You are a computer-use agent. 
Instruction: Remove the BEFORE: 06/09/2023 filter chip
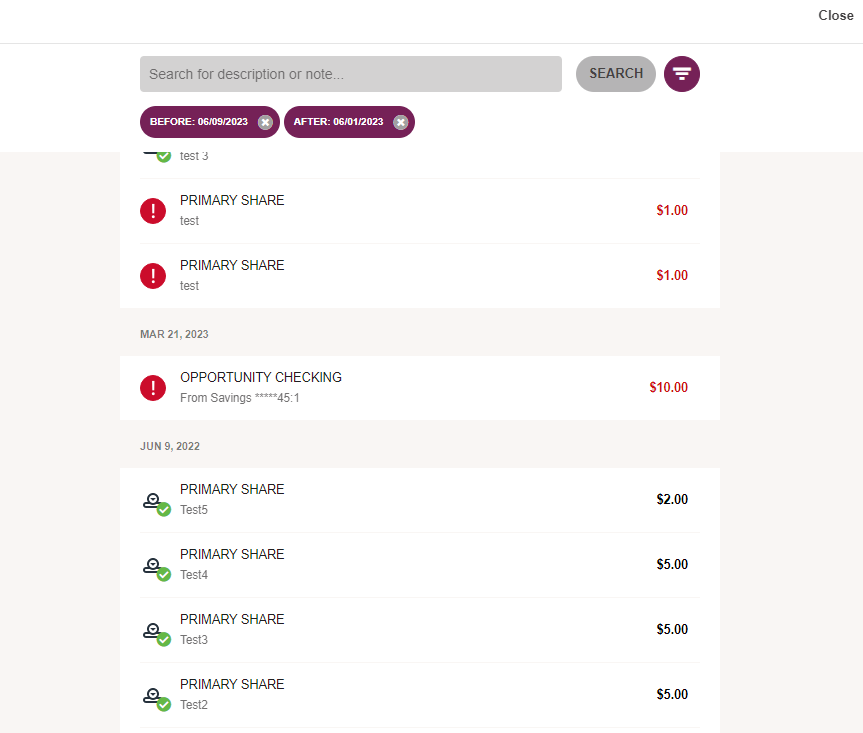pyautogui.click(x=265, y=122)
